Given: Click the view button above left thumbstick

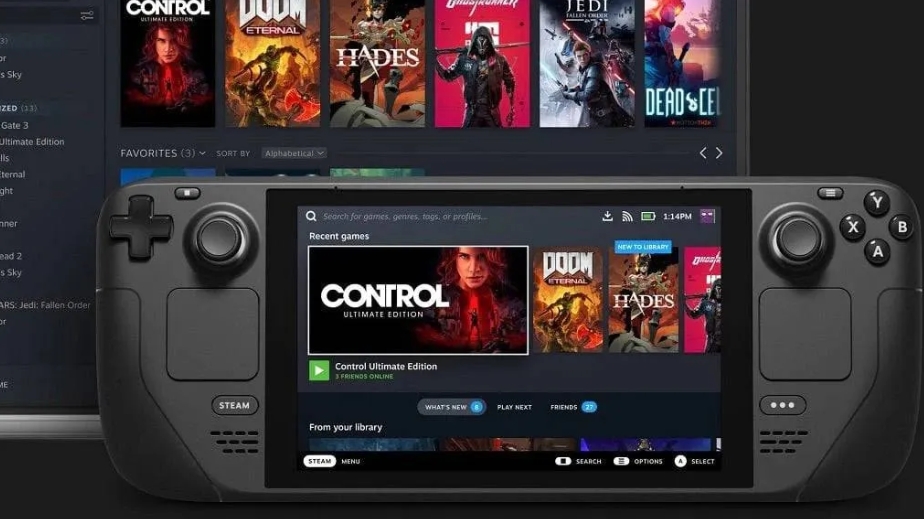Looking at the screenshot, I should pos(187,193).
